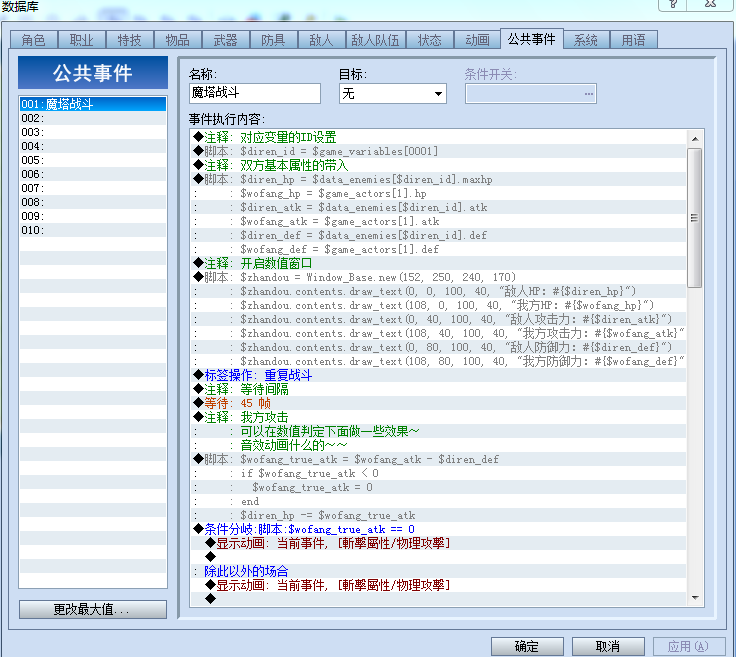Select line $wofang_hp = $game_actors[1].hp
The image size is (736, 657).
(438, 193)
